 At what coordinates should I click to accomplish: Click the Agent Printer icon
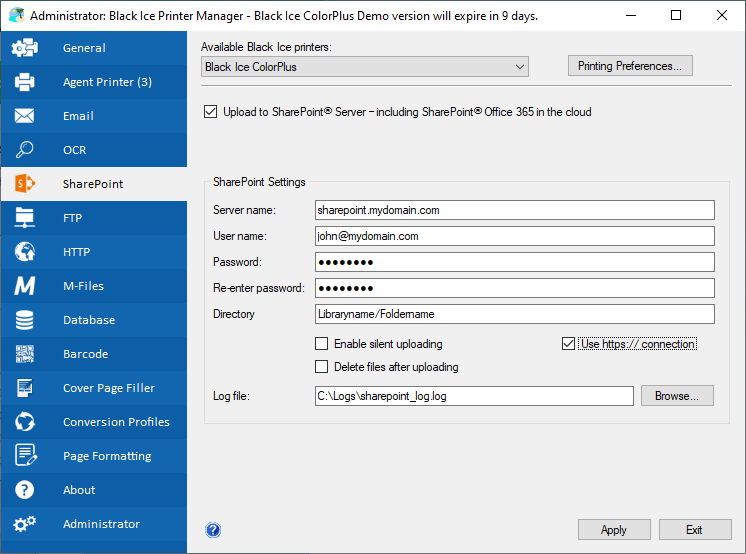click(x=24, y=82)
